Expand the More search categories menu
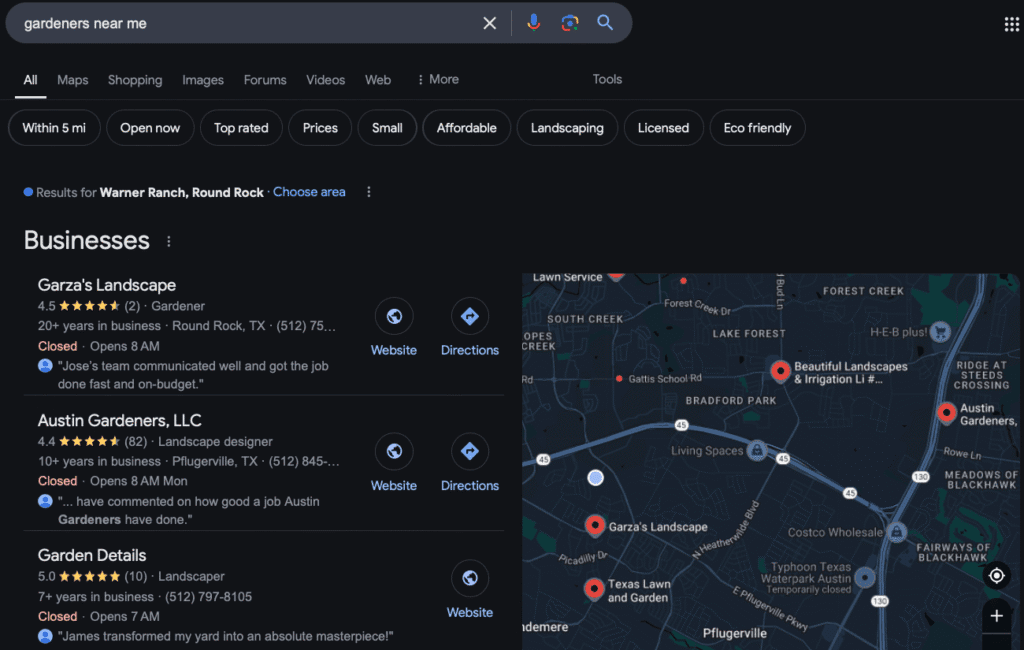This screenshot has width=1024, height=650. tap(437, 80)
